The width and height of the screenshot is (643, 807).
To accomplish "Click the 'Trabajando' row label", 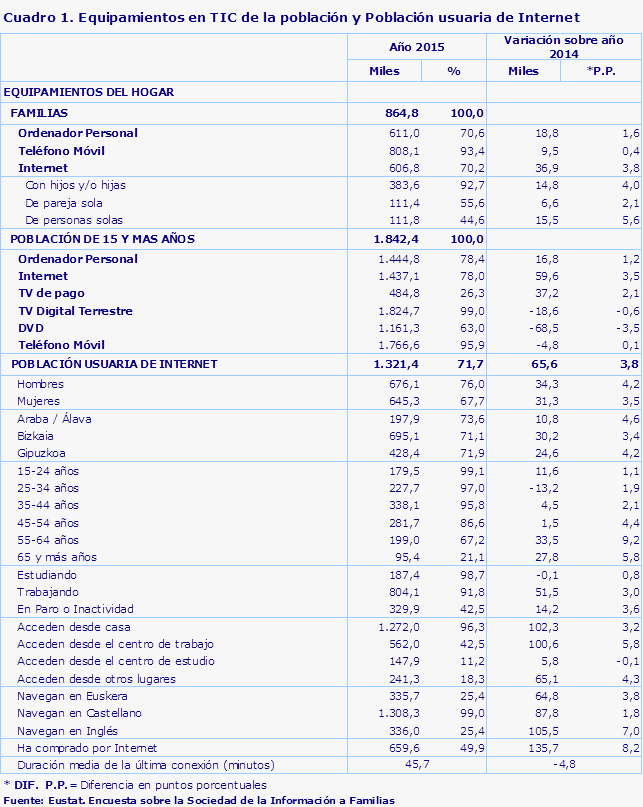I will [x=48, y=592].
